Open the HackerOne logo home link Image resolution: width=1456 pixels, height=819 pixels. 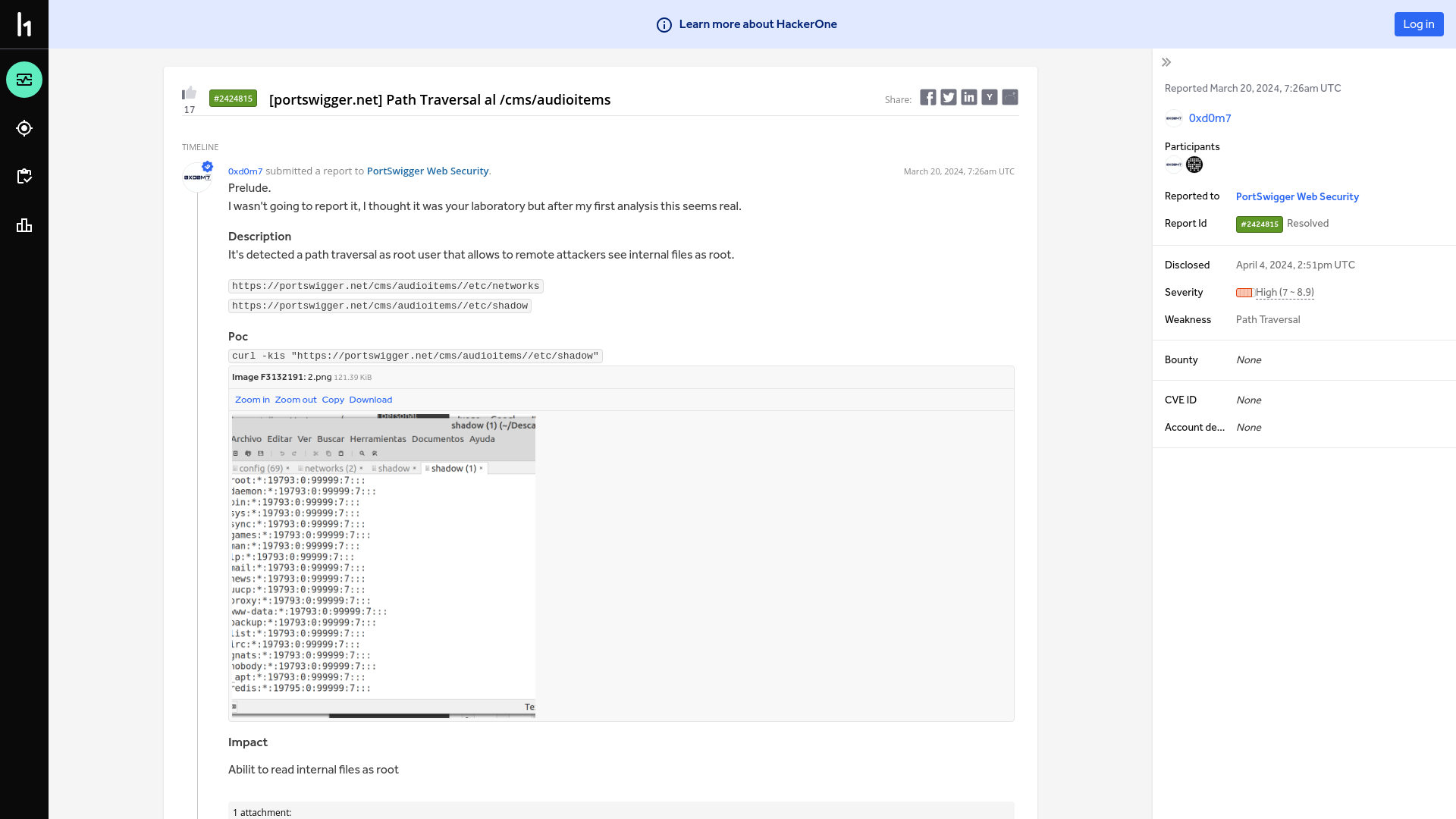coord(24,24)
